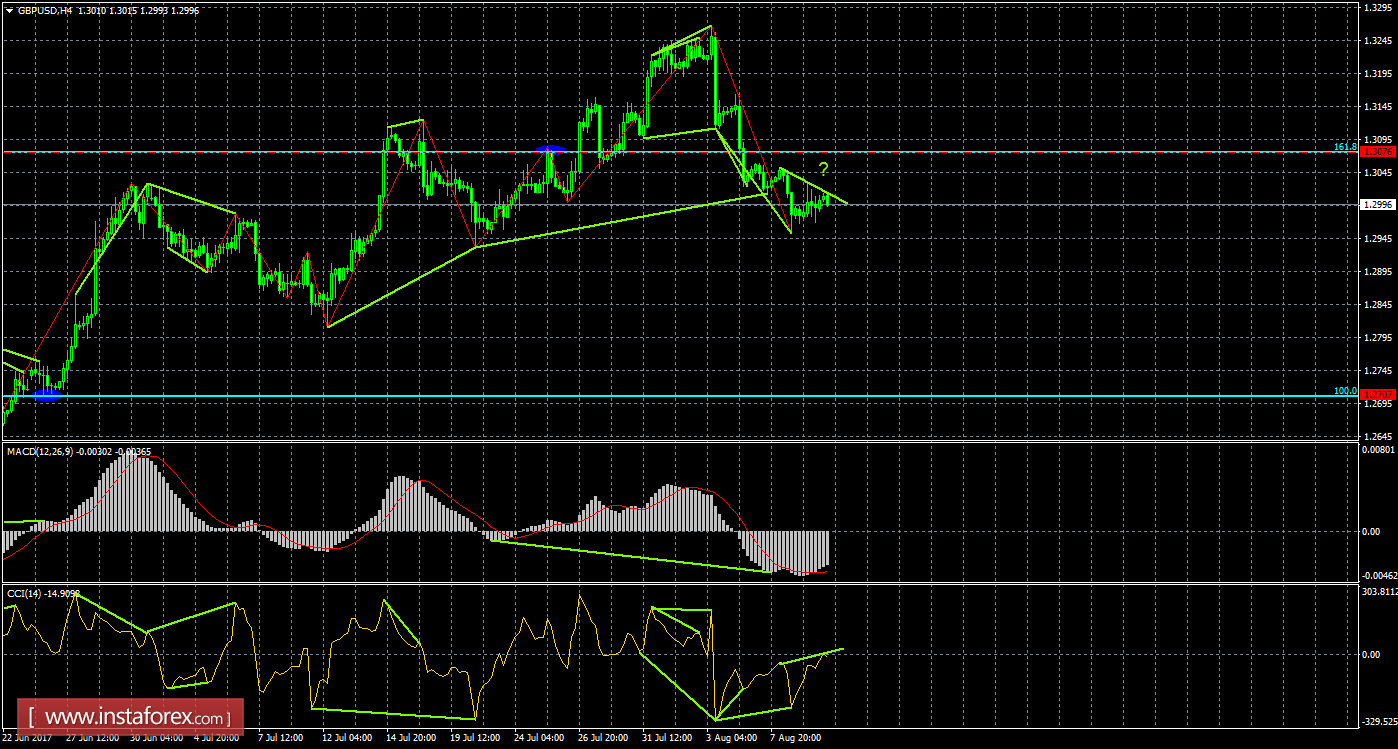Open the chart symbol dropdown arrow
This screenshot has width=1398, height=749.
(x=10, y=10)
